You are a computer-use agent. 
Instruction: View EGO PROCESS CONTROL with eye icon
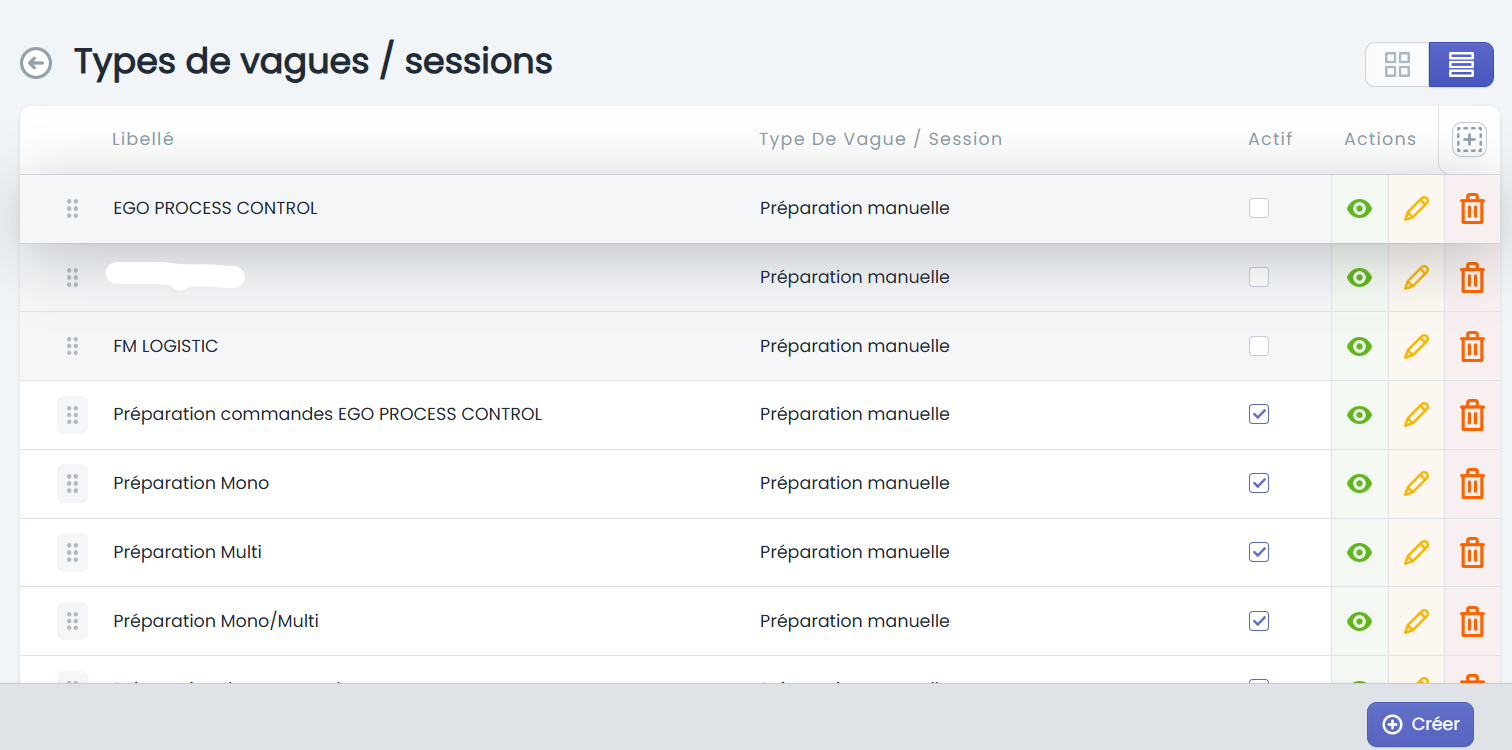pyautogui.click(x=1359, y=209)
